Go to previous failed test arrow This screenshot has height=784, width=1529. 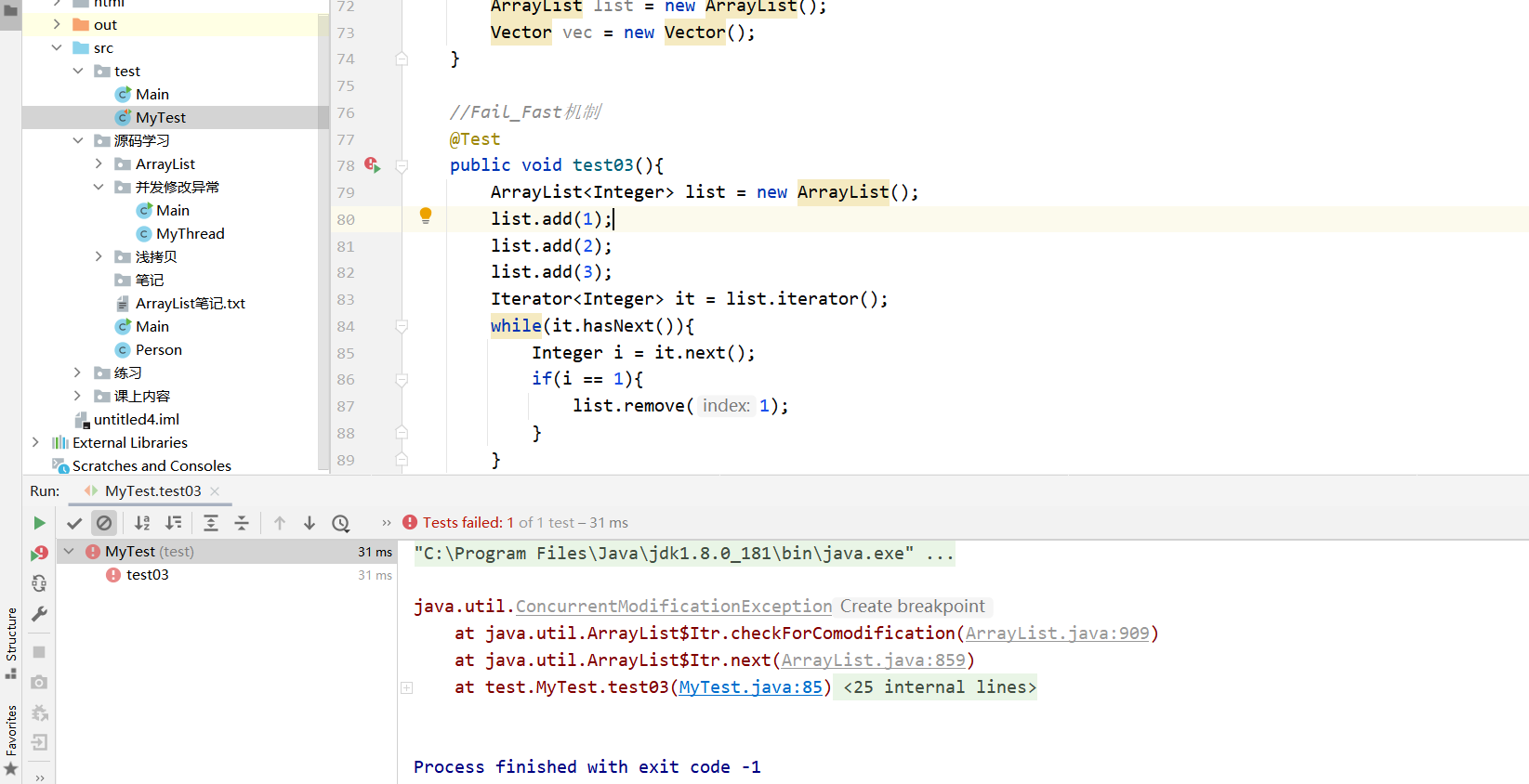(x=280, y=523)
